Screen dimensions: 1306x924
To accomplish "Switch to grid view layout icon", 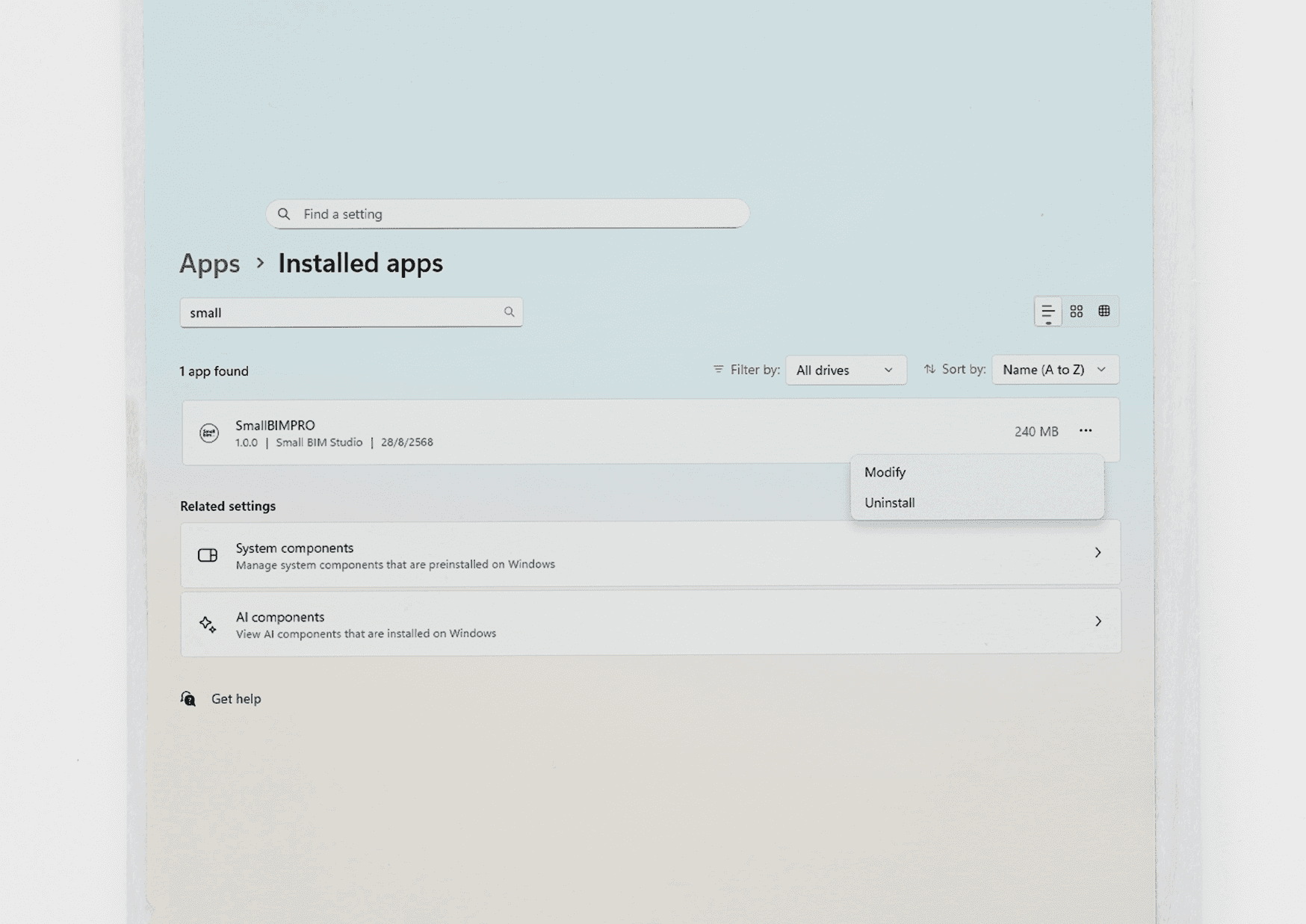I will pos(1076,311).
